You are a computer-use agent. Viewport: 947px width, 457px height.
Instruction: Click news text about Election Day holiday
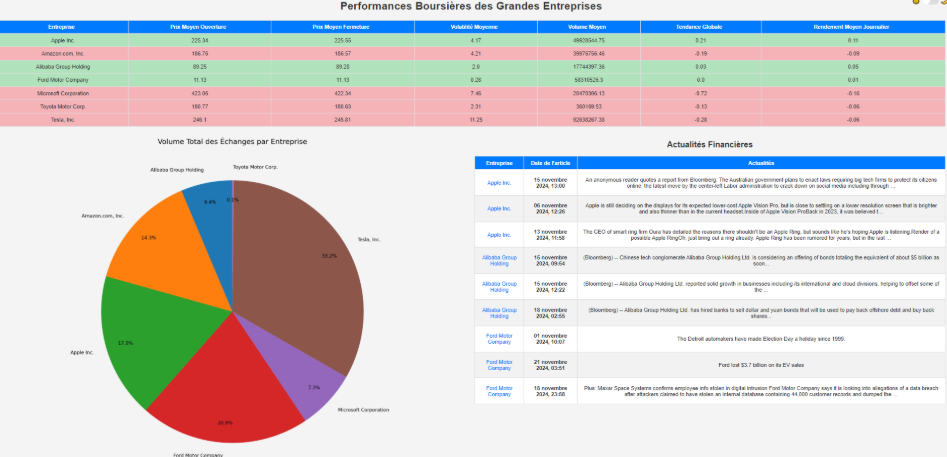tap(760, 339)
